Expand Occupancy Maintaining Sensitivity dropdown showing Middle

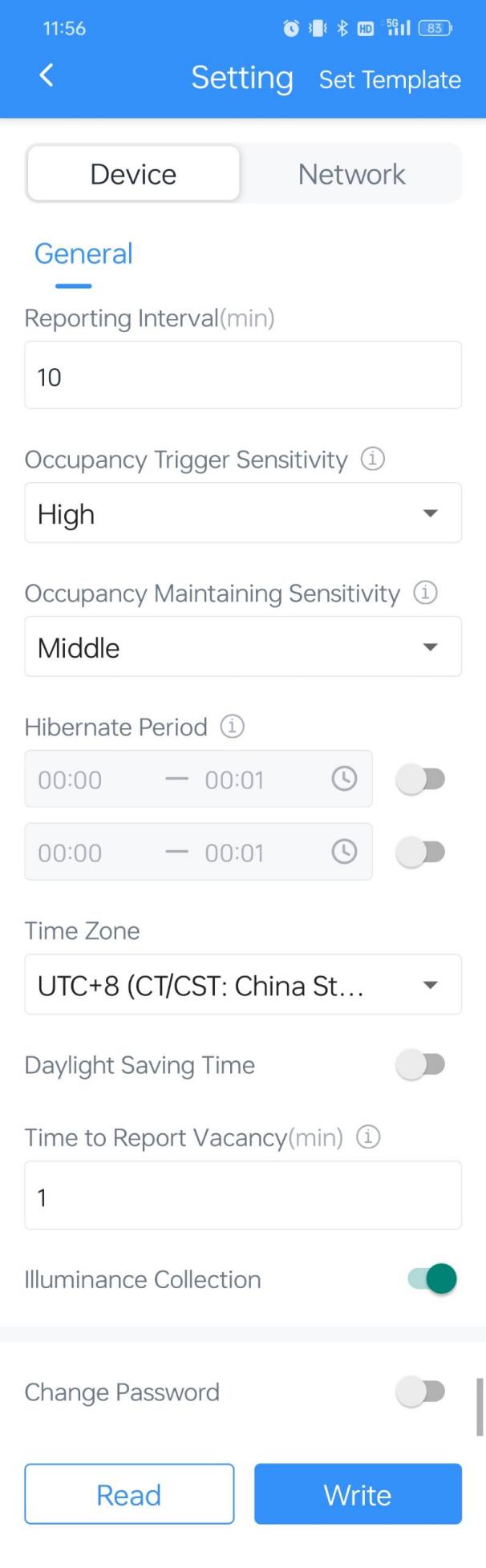point(243,647)
